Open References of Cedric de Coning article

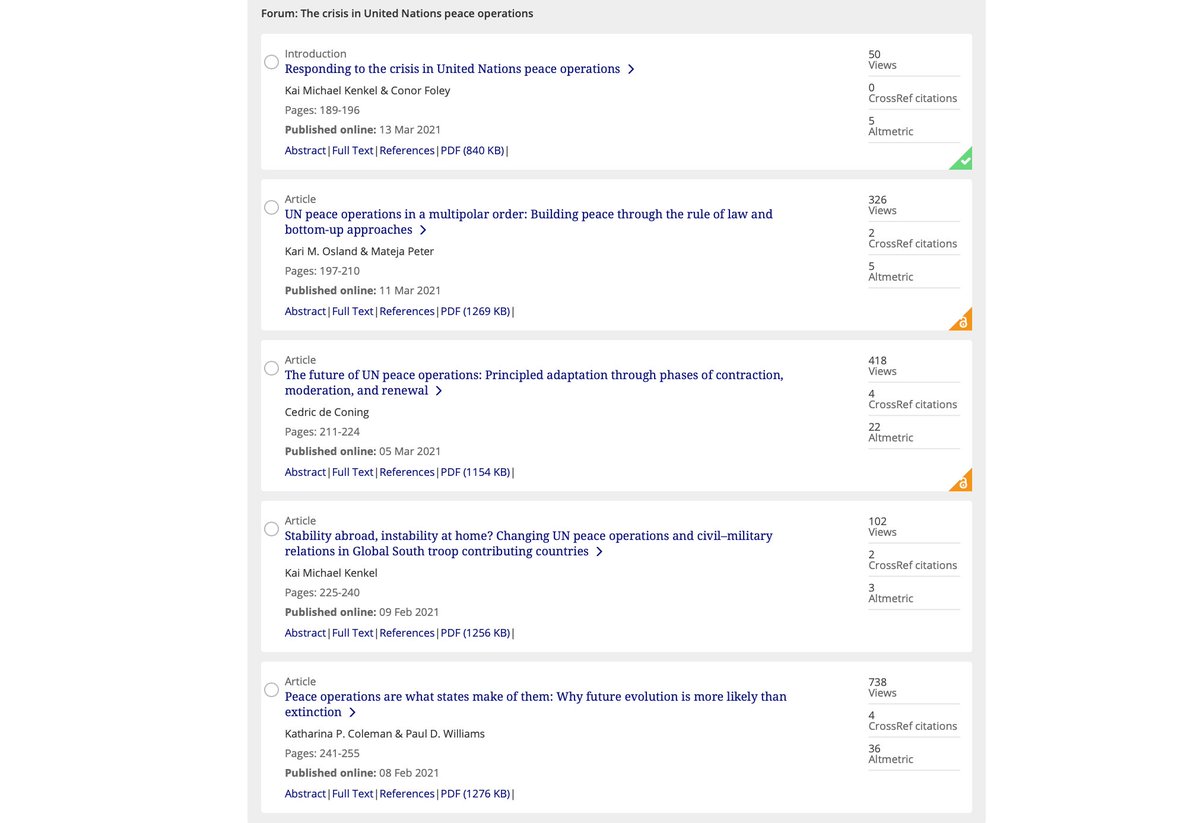(x=407, y=473)
